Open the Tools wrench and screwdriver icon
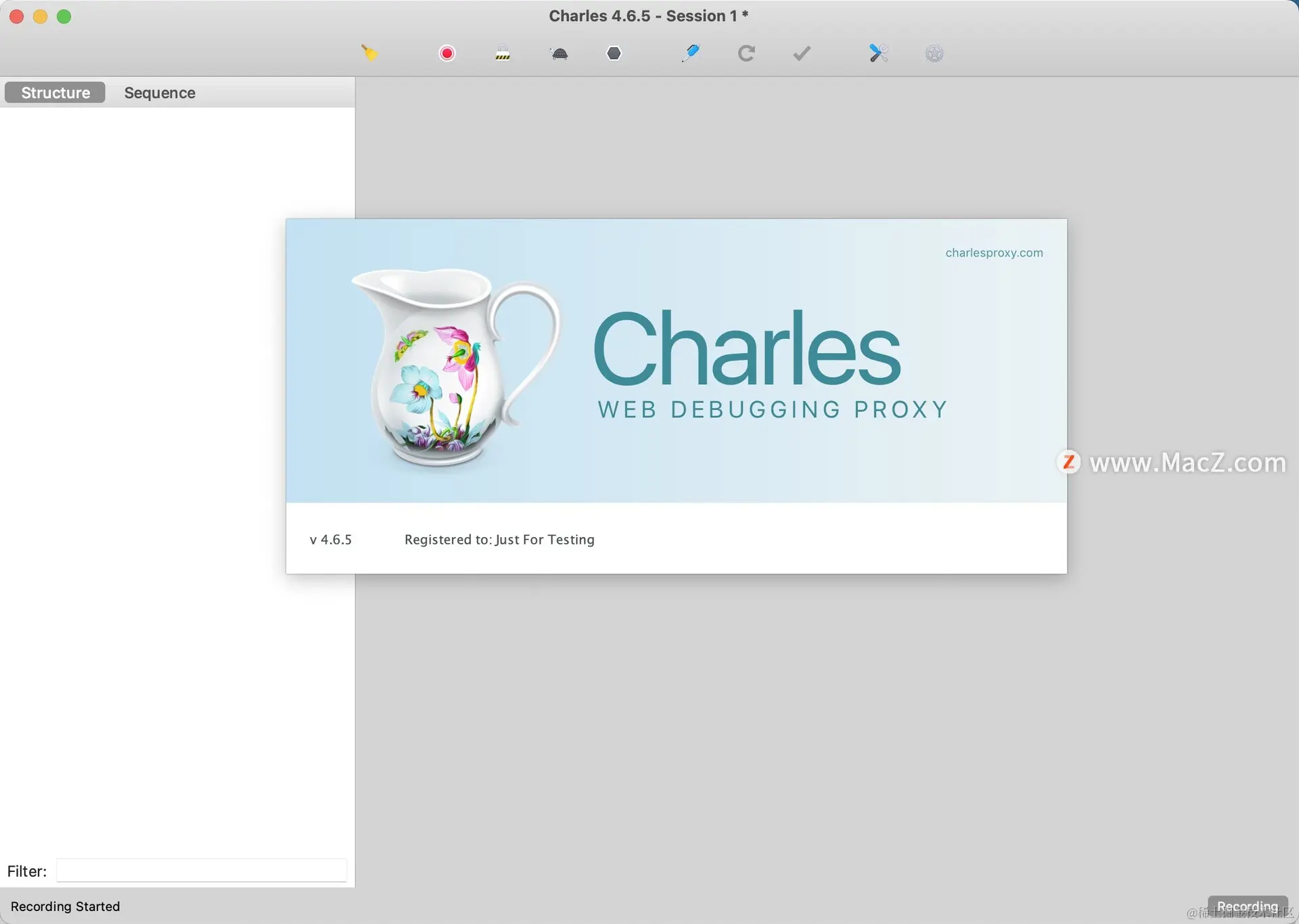 pyautogui.click(x=878, y=53)
